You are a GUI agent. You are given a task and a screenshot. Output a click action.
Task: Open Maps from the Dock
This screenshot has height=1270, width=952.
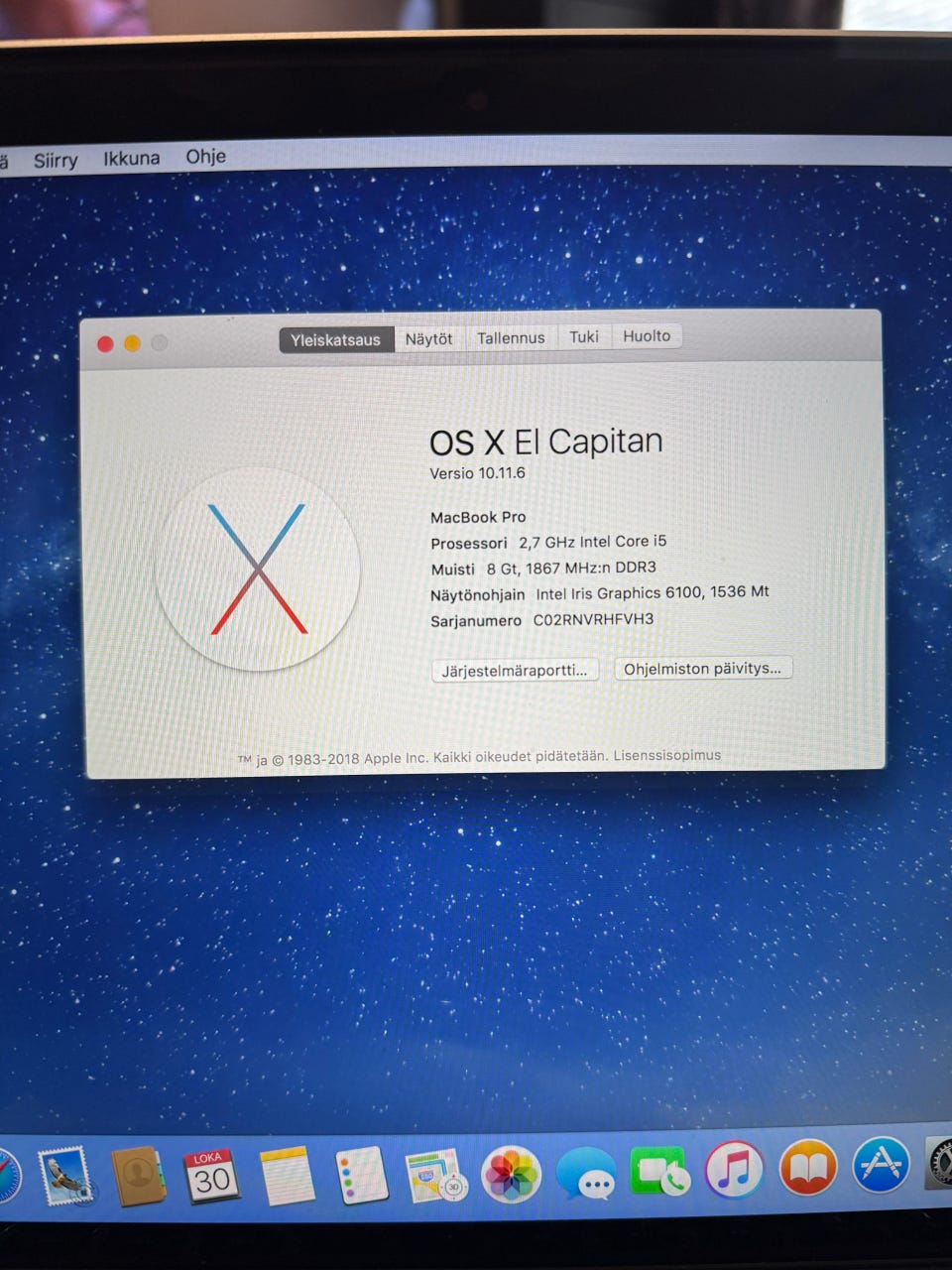[436, 1177]
